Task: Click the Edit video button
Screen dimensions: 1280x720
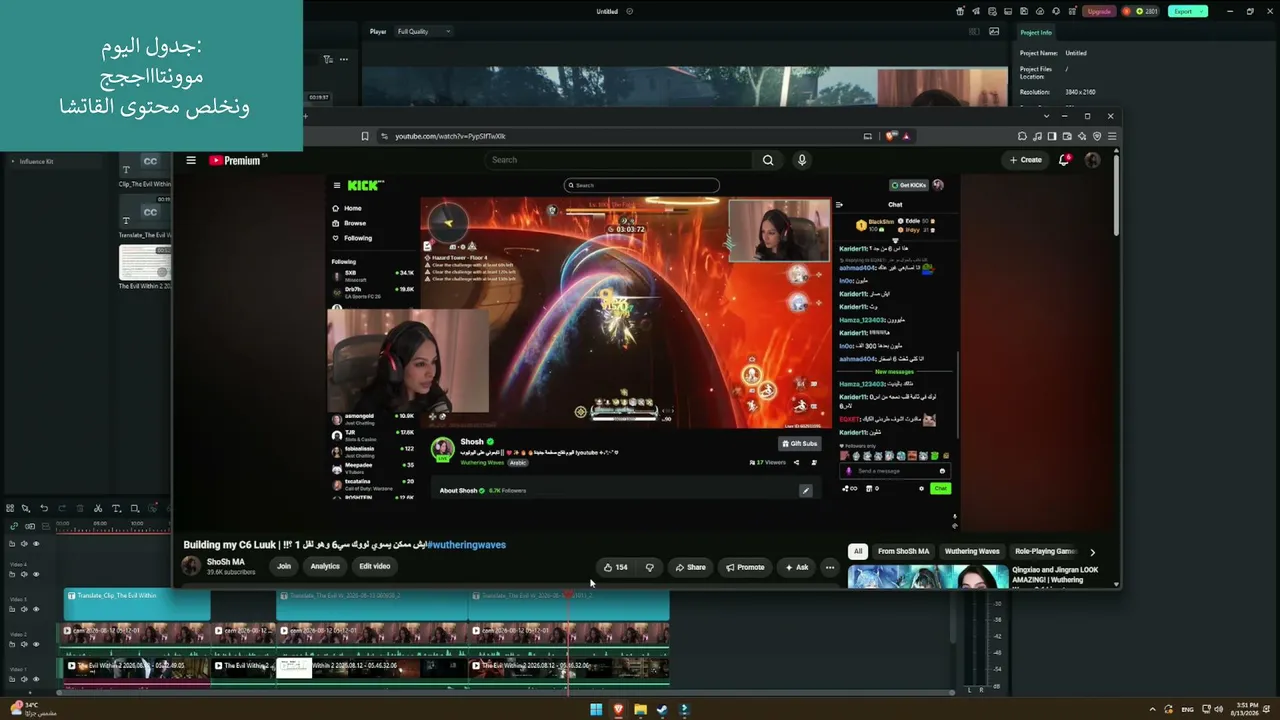Action: tap(375, 566)
